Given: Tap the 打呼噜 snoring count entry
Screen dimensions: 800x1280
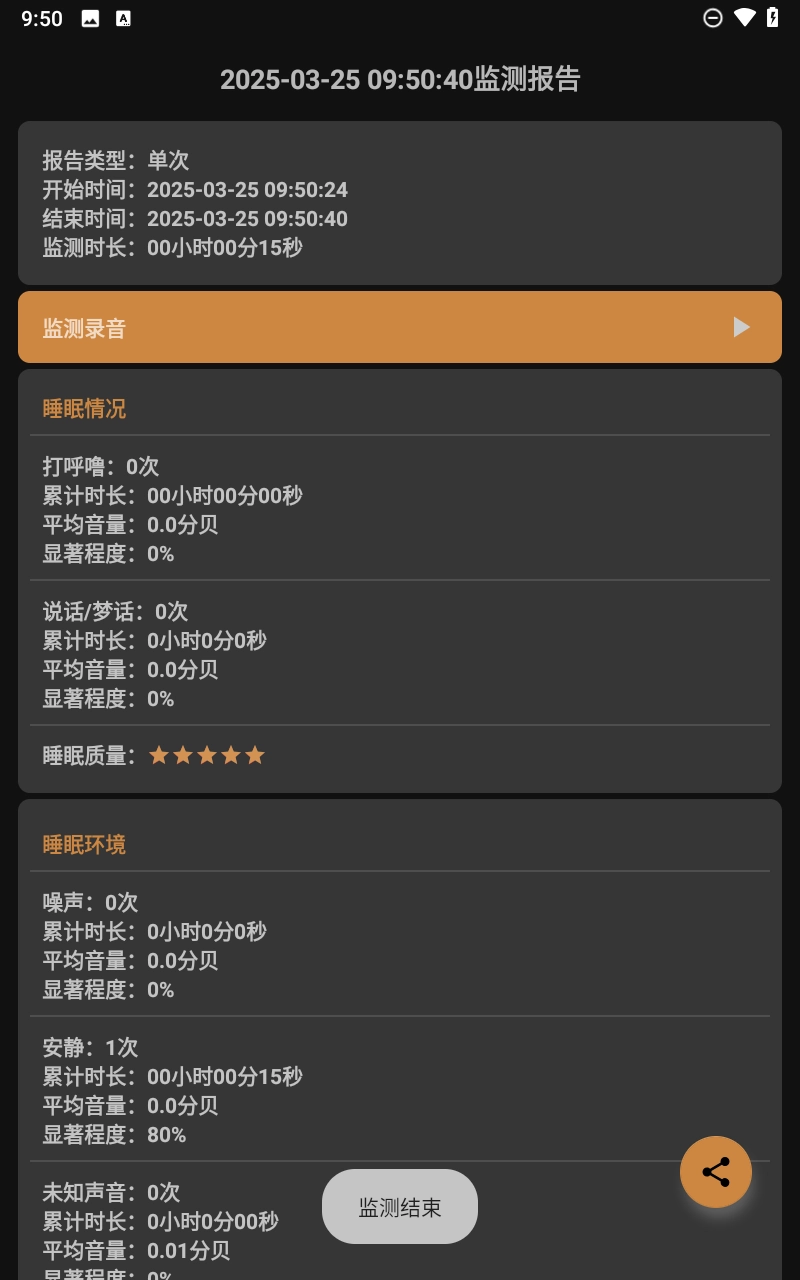Looking at the screenshot, I should pyautogui.click(x=101, y=466).
